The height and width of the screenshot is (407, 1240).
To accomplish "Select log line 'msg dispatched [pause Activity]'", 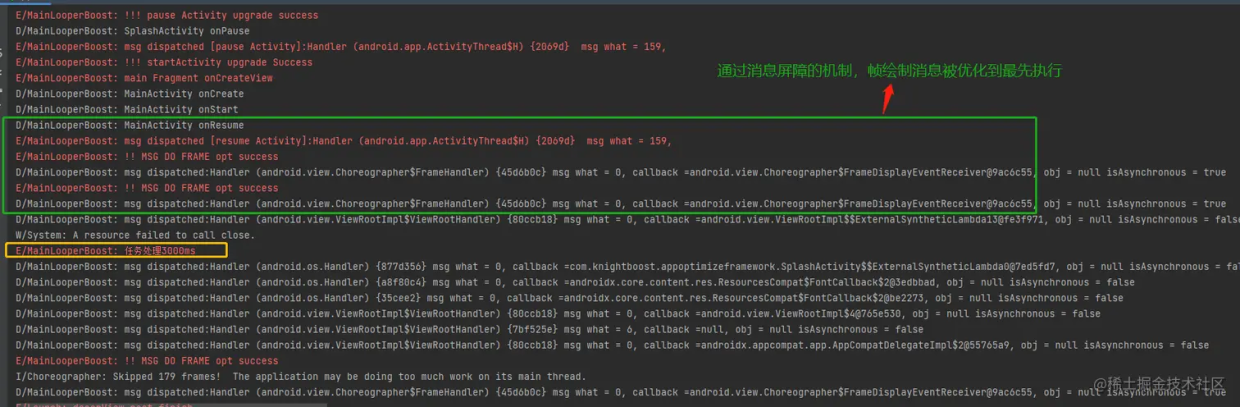I will pos(341,47).
